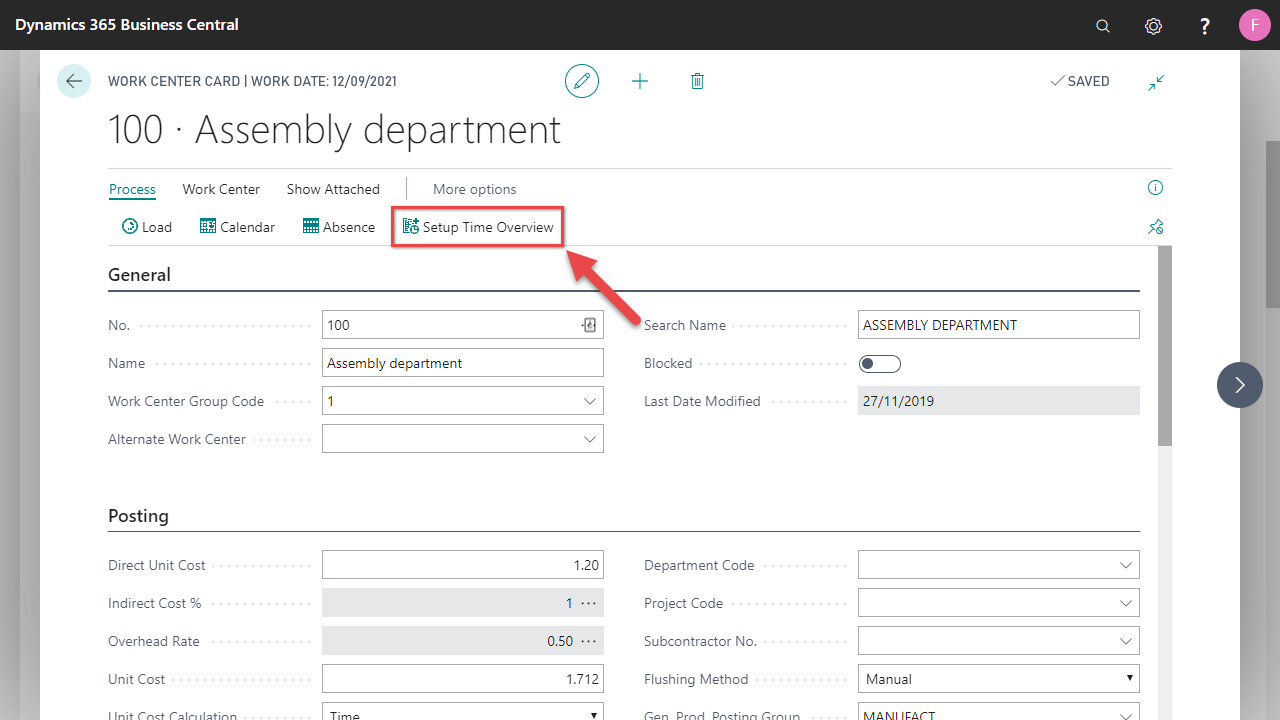Click the Direct Unit Cost field
This screenshot has height=720, width=1280.
tap(463, 565)
